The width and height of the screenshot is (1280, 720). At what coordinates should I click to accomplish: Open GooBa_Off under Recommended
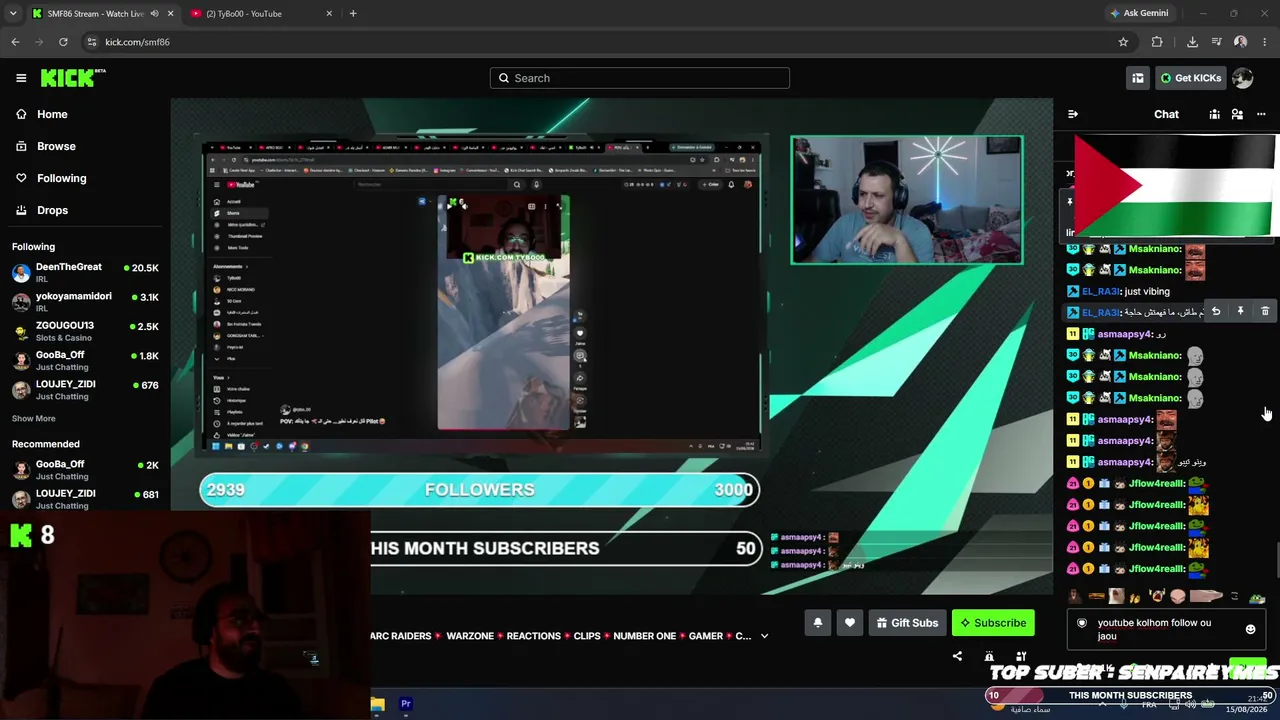tap(85, 470)
